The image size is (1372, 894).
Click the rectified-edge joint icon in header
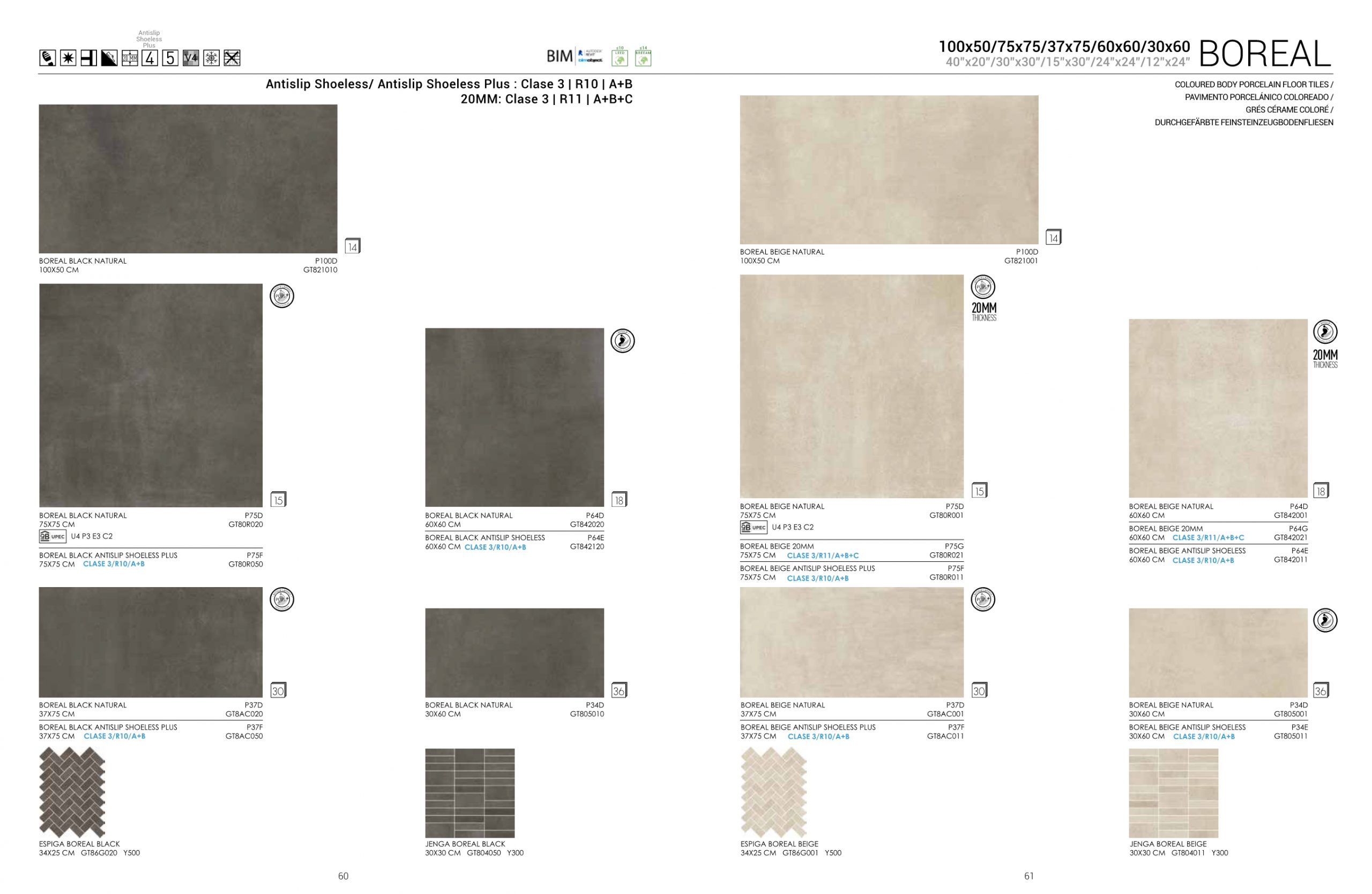[89, 58]
